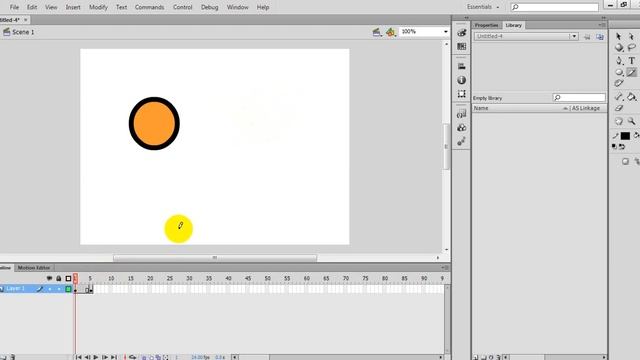
Task: Toggle timeline loop playback
Action: point(133,357)
